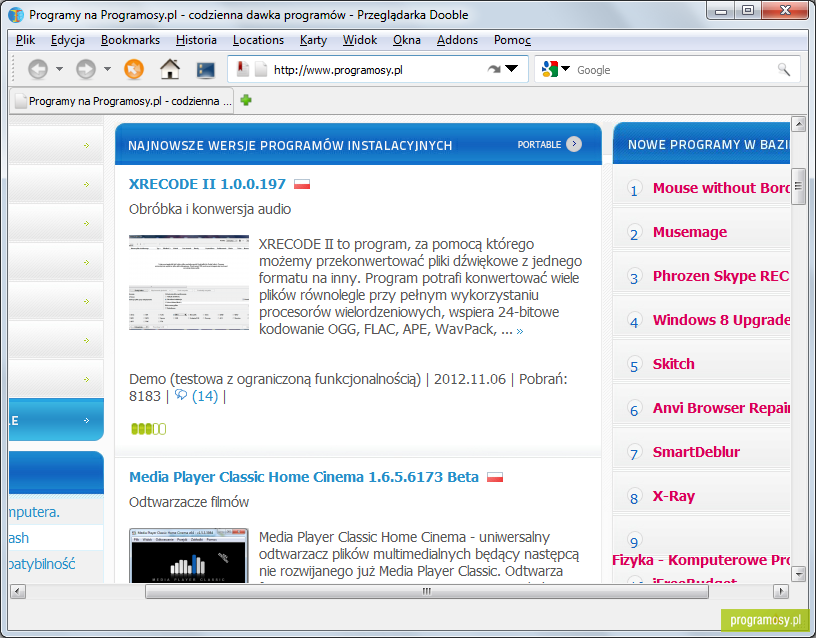Click the bookmark icon in address bar

point(243,69)
